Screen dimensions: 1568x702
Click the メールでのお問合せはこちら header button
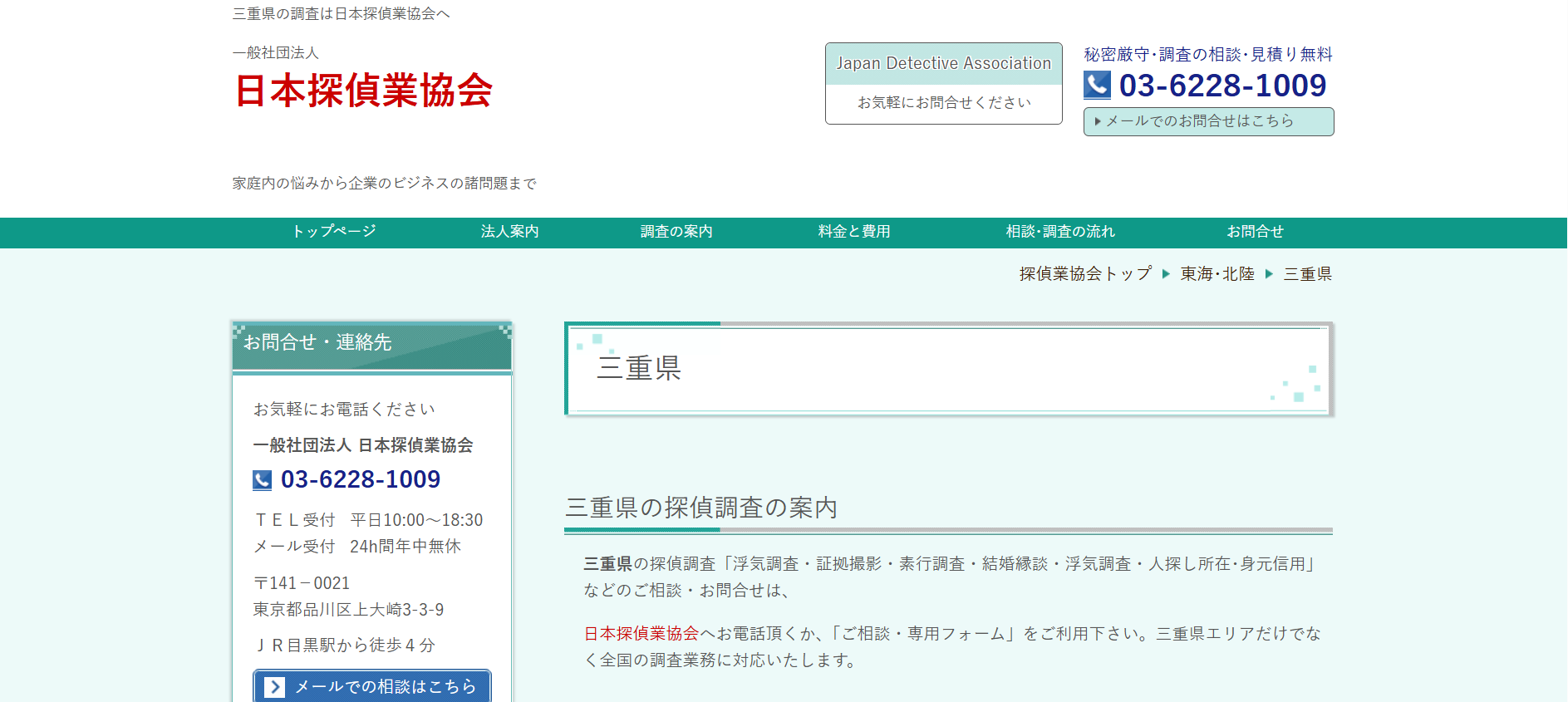1208,121
